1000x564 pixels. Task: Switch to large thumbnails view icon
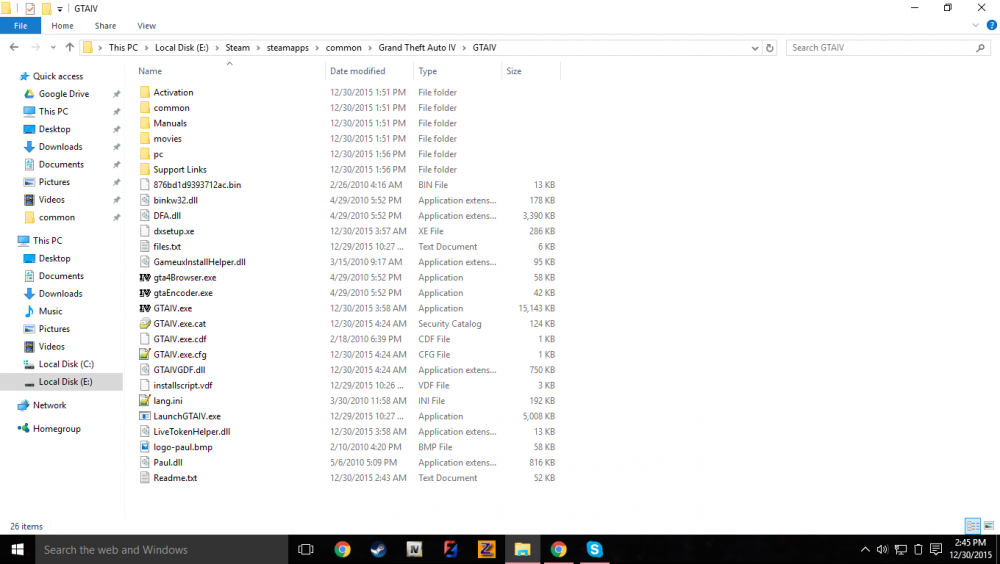pos(989,526)
